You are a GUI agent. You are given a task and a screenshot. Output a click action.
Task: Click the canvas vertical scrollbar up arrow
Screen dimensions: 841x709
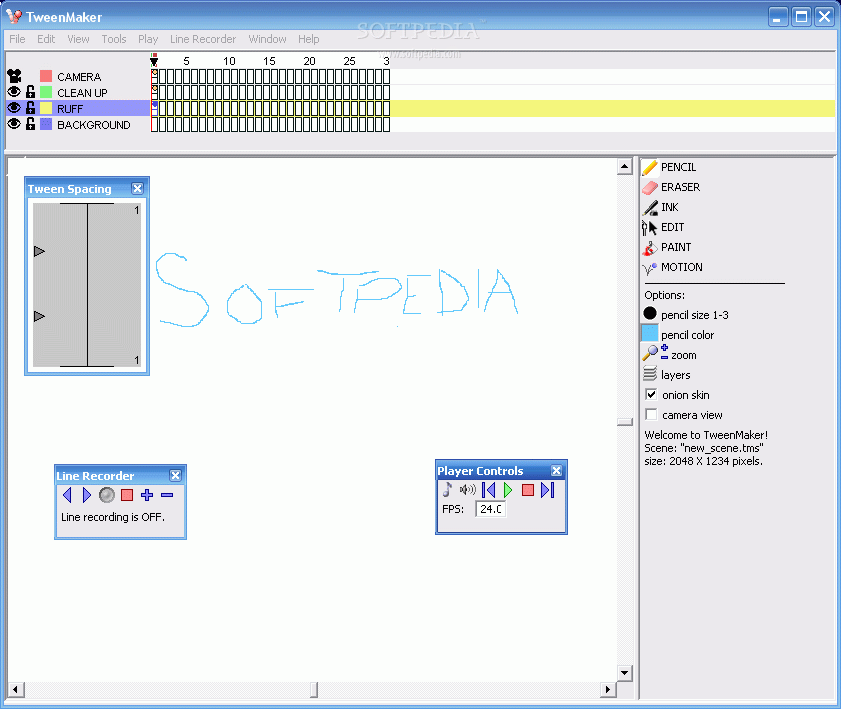pyautogui.click(x=624, y=166)
